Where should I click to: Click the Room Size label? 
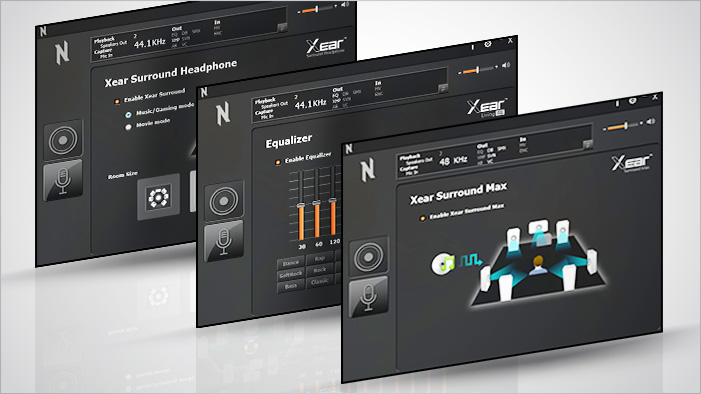(x=122, y=174)
